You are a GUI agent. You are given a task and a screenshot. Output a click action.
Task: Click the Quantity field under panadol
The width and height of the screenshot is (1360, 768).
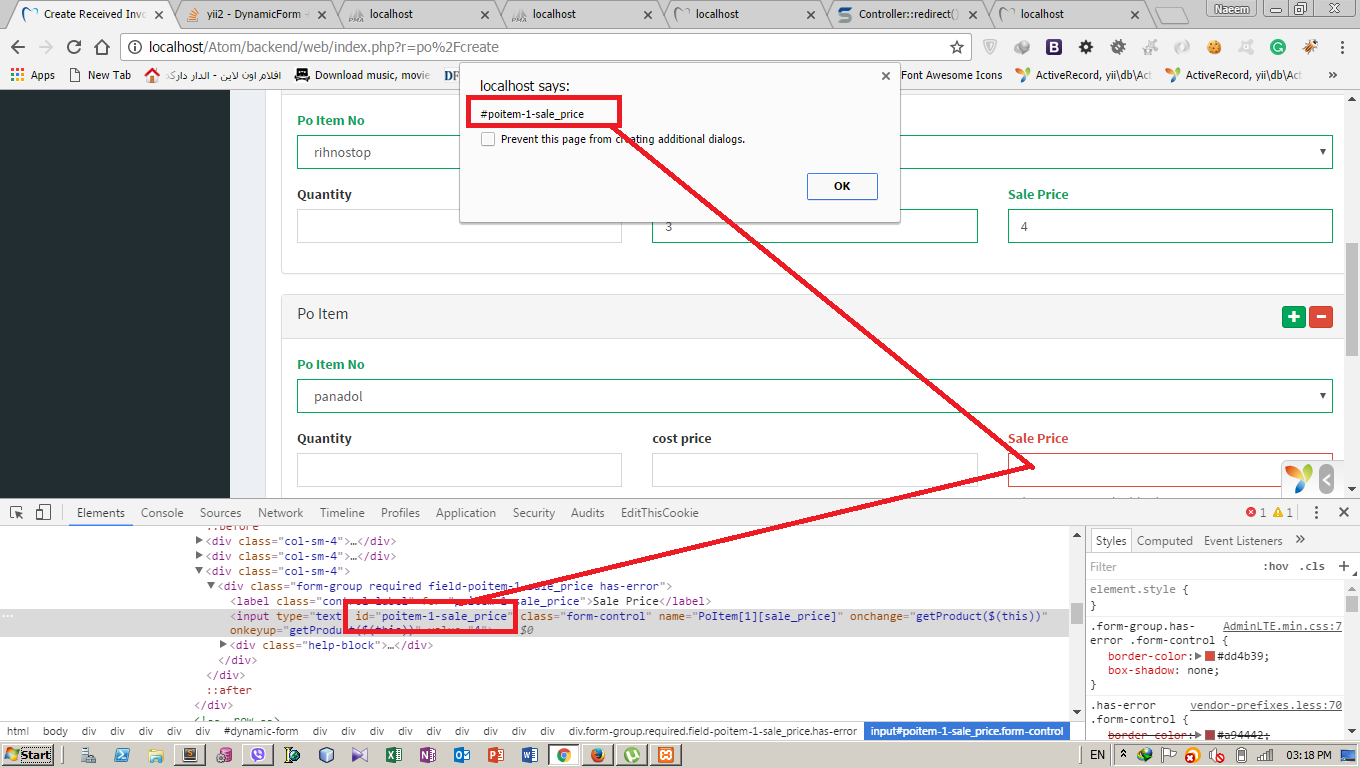click(459, 470)
